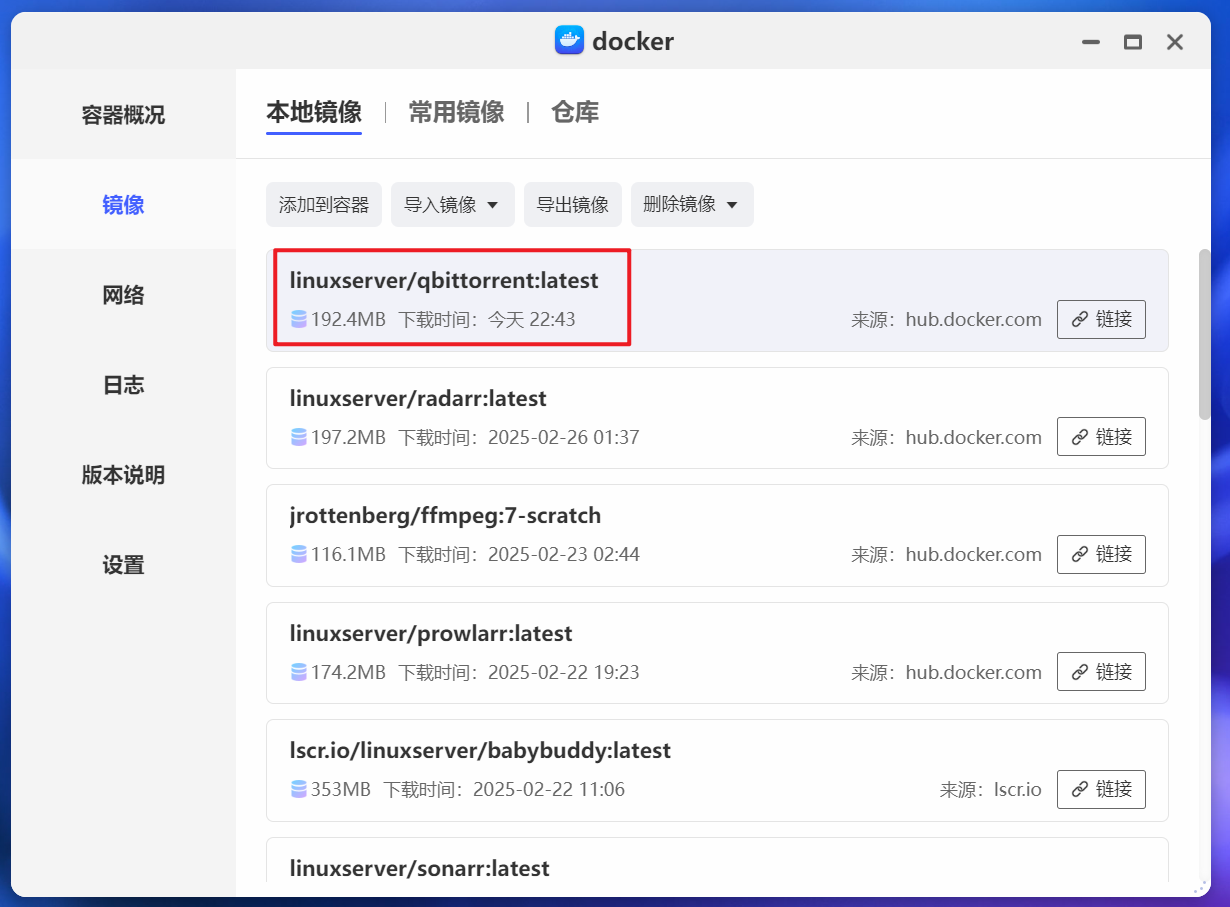Switch to 本地镜像 tab
Screen dimensions: 1230x907
[x=314, y=112]
